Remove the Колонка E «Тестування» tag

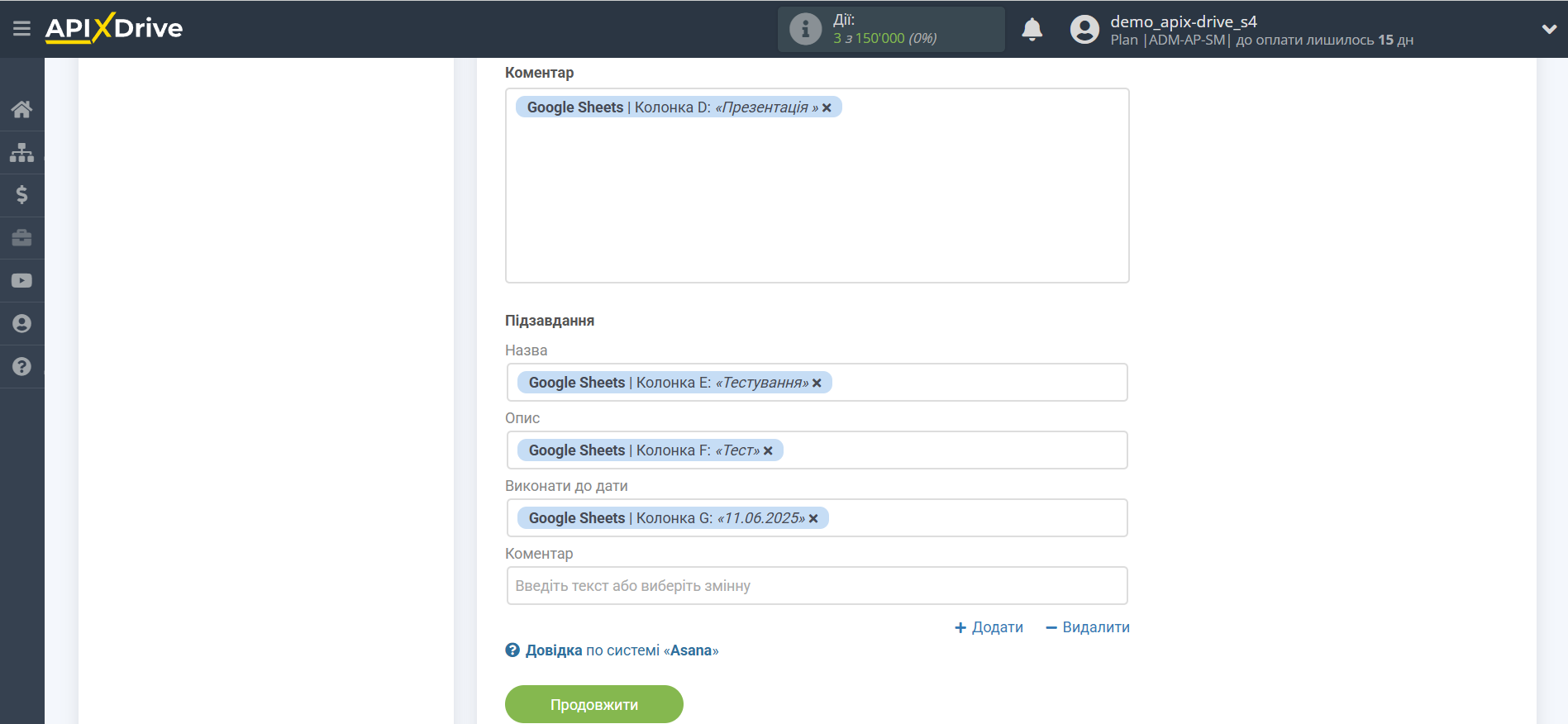pyautogui.click(x=817, y=383)
